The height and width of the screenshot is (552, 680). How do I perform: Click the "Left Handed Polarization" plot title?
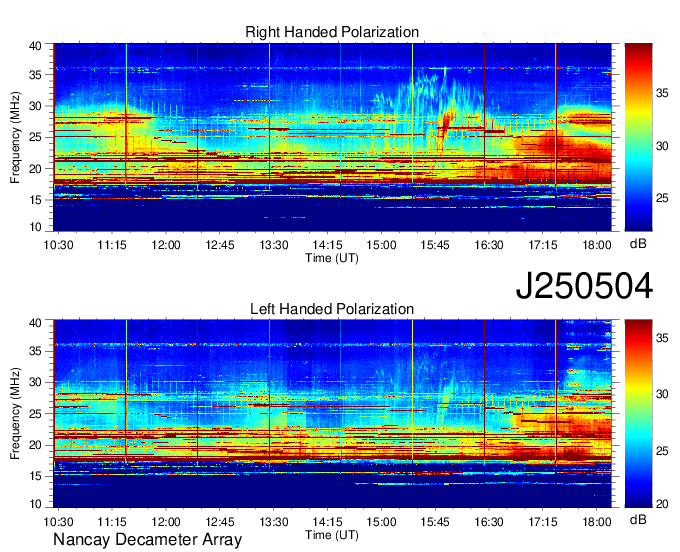coord(332,309)
